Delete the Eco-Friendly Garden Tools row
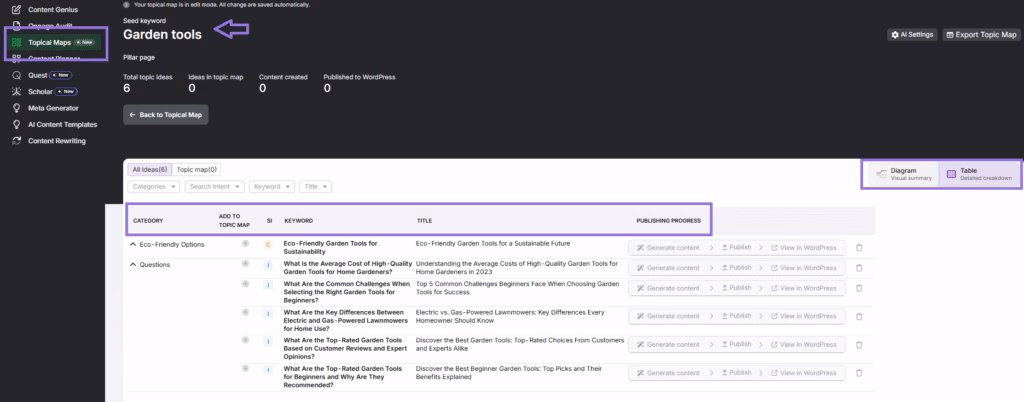 click(858, 248)
